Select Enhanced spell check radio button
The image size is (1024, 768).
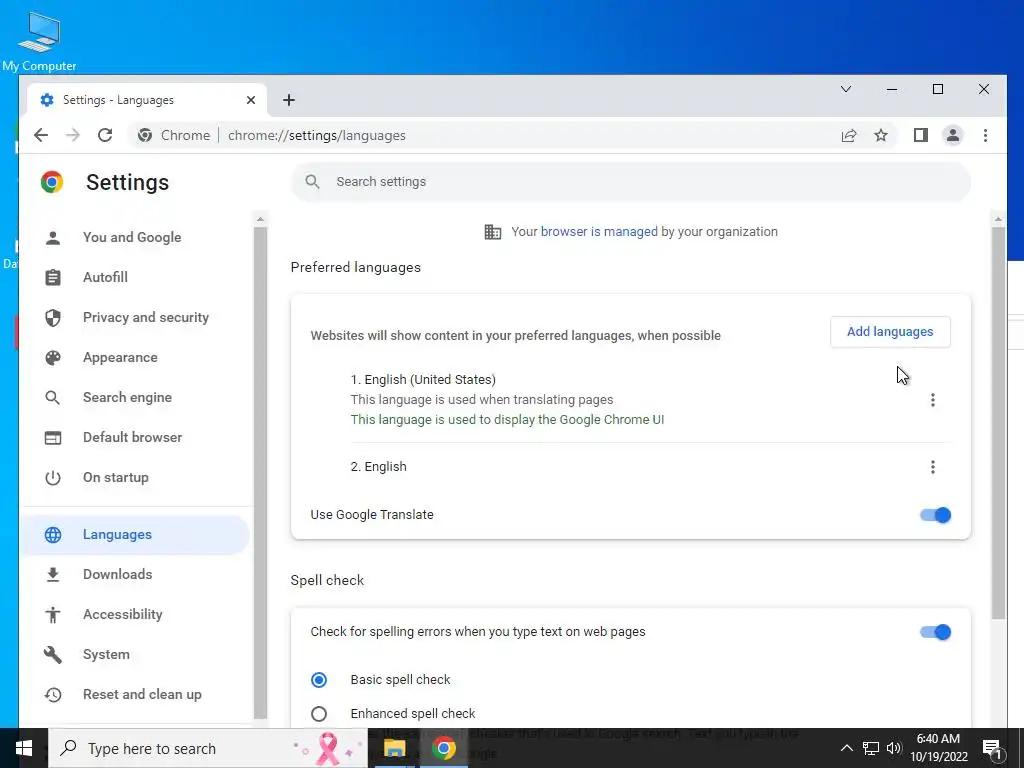coord(319,714)
